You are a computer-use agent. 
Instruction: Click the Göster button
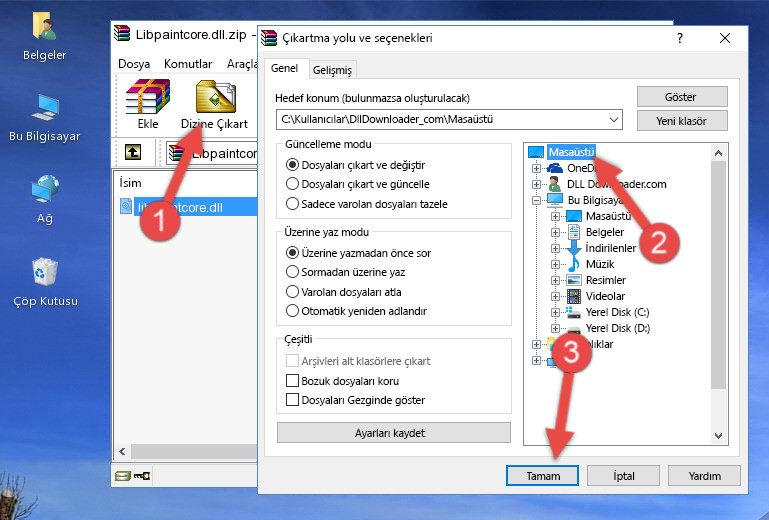(682, 97)
